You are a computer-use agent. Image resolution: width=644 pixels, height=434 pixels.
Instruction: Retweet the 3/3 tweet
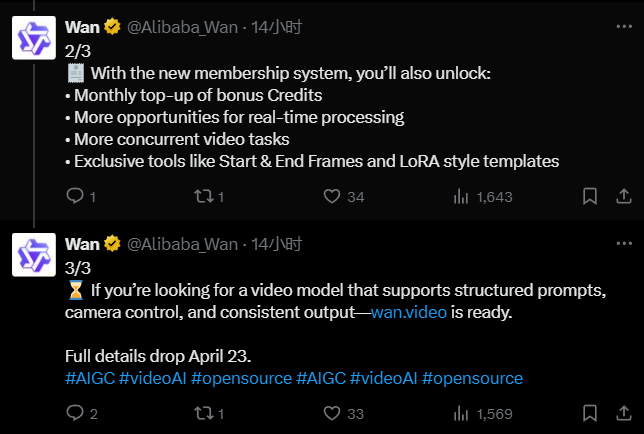pos(203,414)
